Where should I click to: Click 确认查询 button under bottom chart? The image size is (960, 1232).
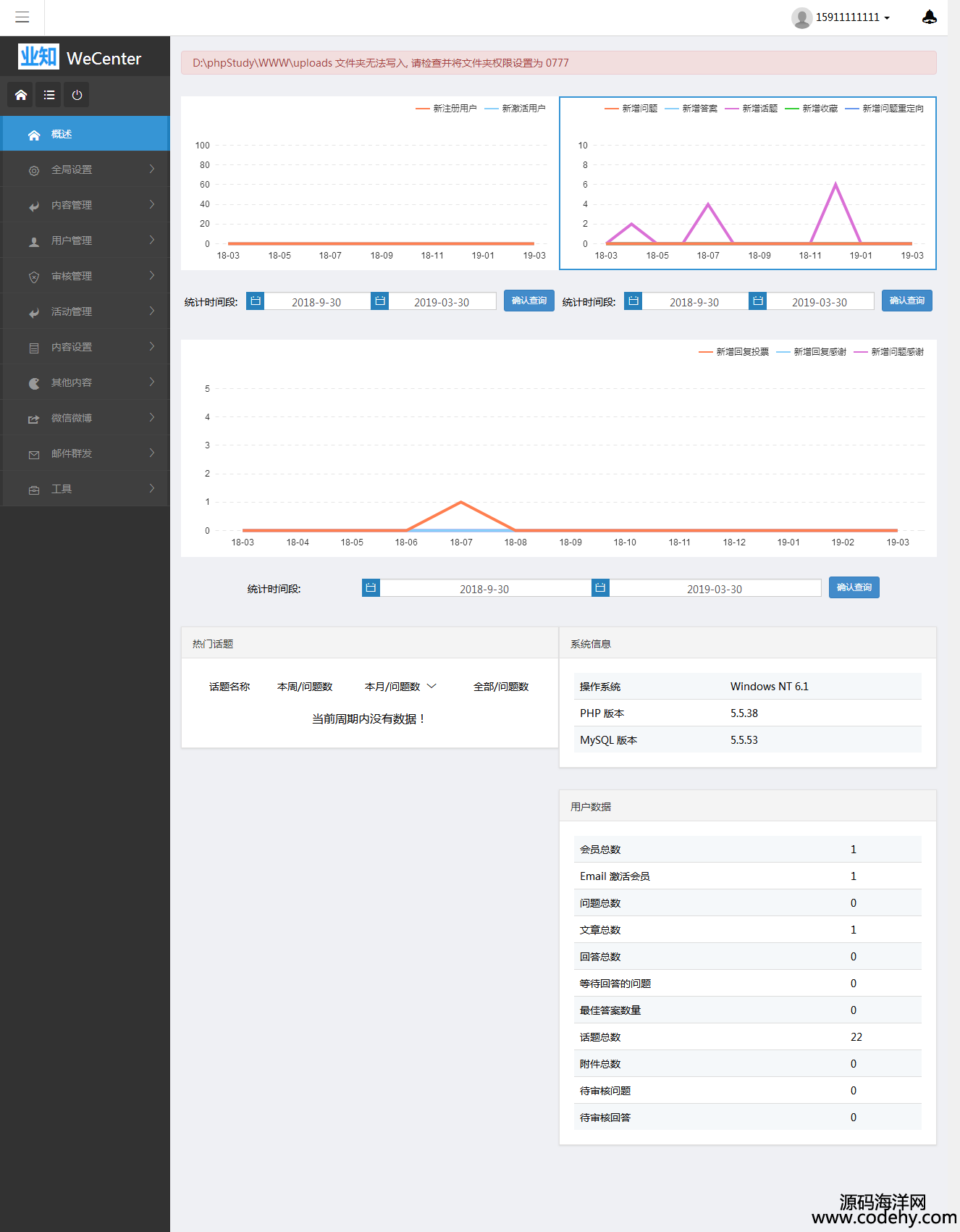(854, 587)
